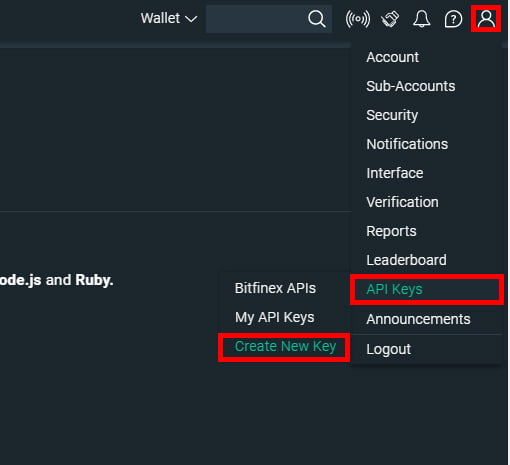
Task: Open the notifications bell icon
Action: [422, 19]
